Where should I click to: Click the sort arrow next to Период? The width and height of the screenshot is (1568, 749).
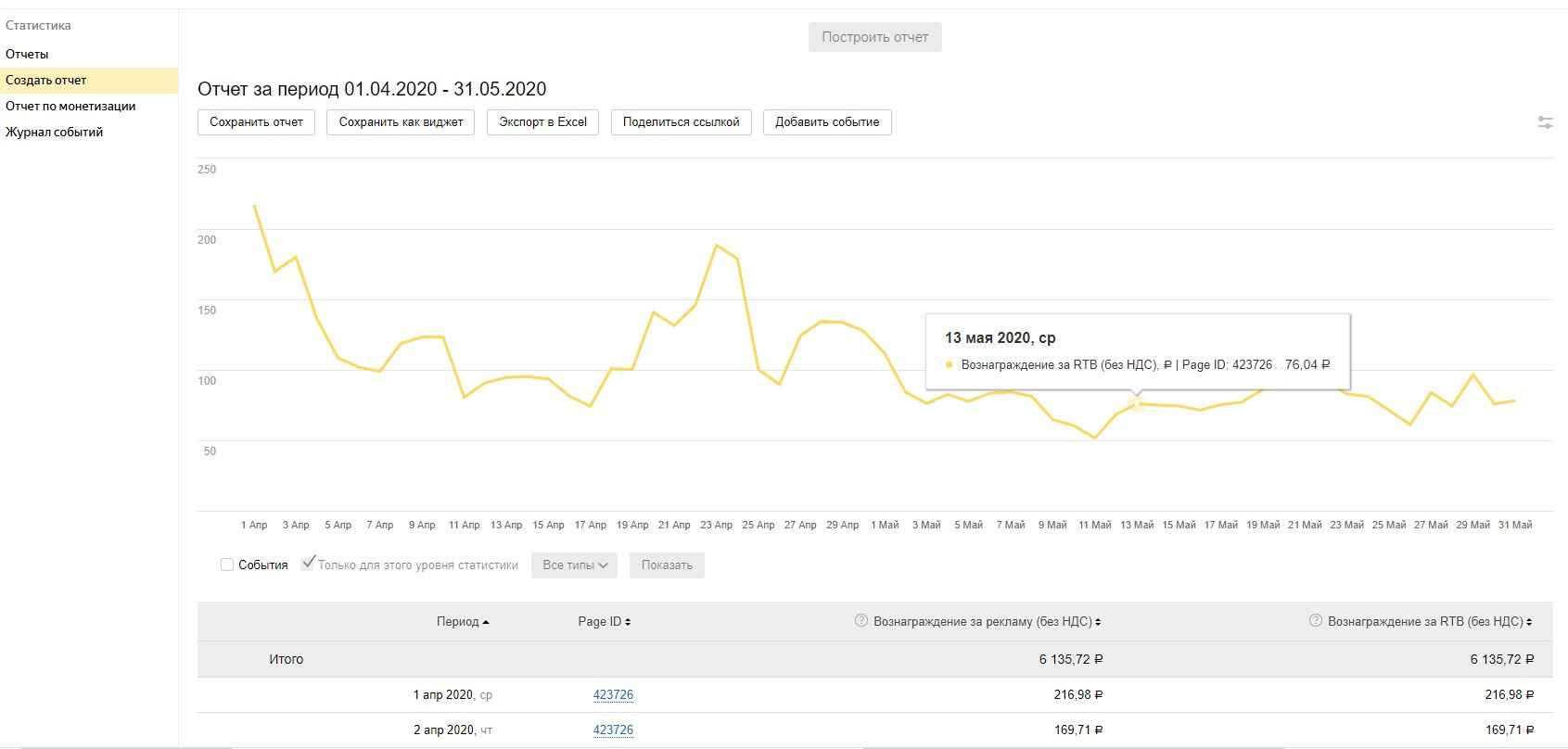(x=486, y=622)
